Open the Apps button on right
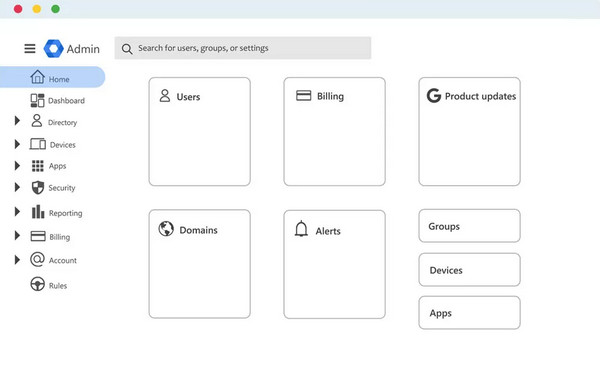This screenshot has height=369, width=600. [470, 313]
